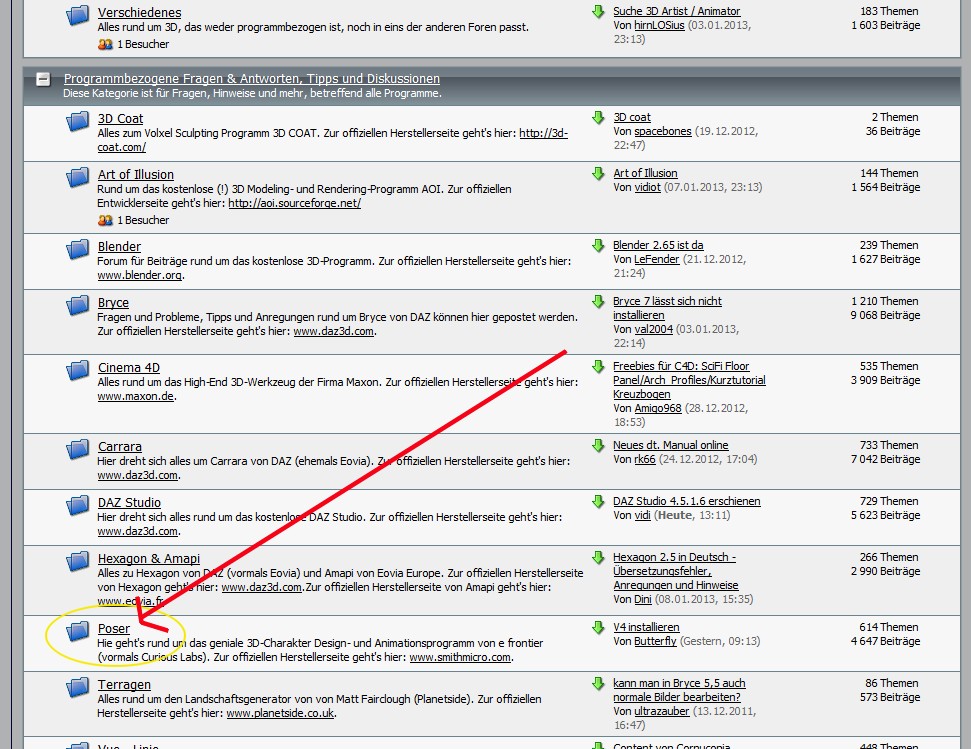
Task: Open the DAZ Studio forum
Action: click(x=129, y=503)
